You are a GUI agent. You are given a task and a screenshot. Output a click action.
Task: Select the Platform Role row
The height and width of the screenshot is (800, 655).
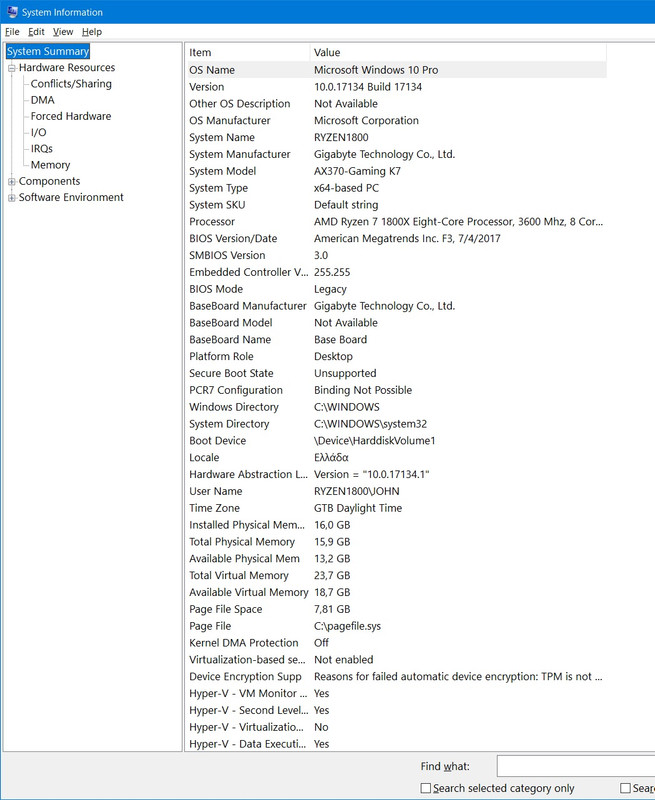[x=397, y=356]
